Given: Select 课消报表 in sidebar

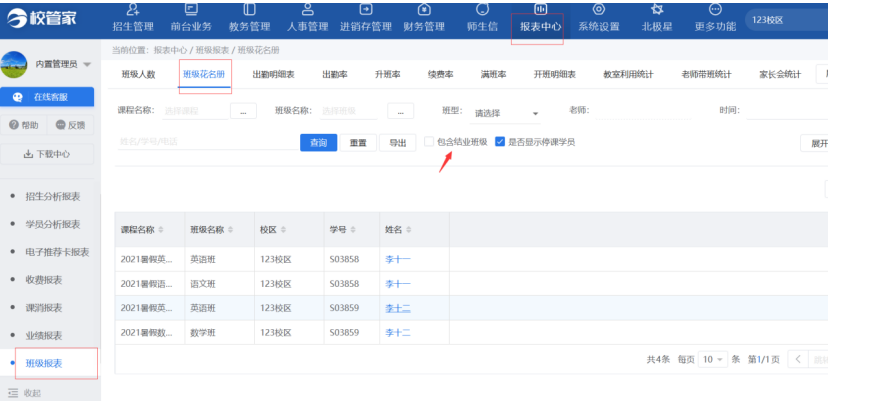Looking at the screenshot, I should pos(44,308).
